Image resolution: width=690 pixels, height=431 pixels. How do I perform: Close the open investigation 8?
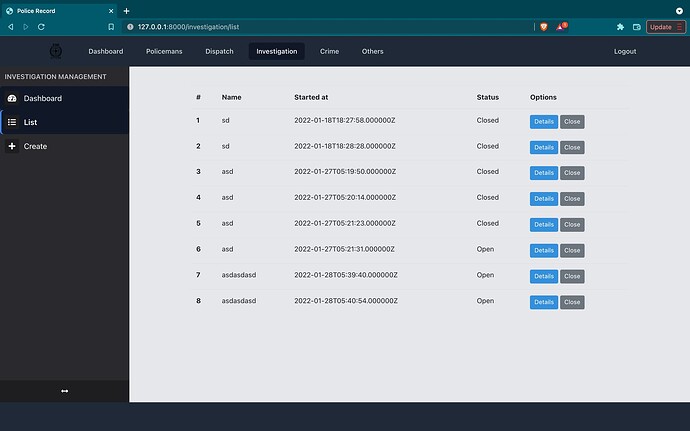(x=572, y=302)
